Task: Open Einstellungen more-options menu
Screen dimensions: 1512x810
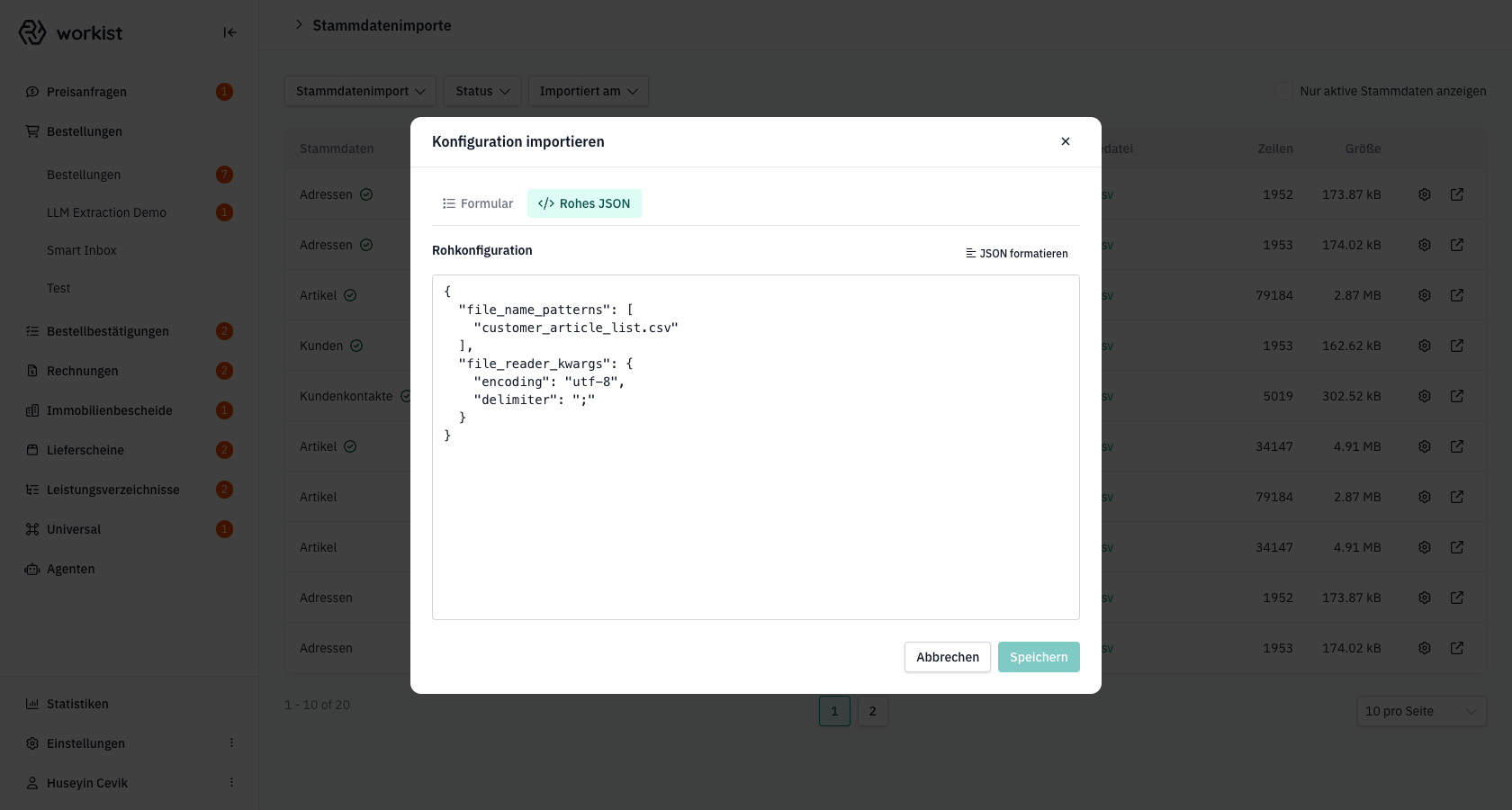Action: (x=231, y=743)
